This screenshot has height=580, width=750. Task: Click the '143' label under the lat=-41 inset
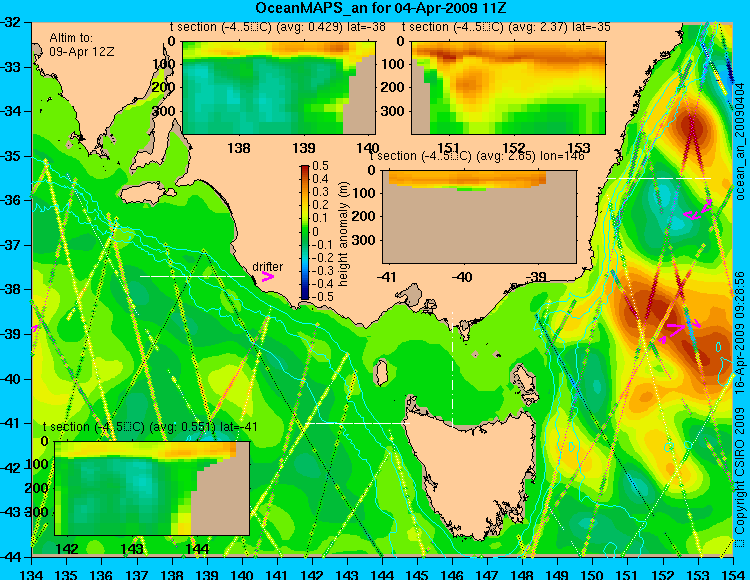(132, 548)
